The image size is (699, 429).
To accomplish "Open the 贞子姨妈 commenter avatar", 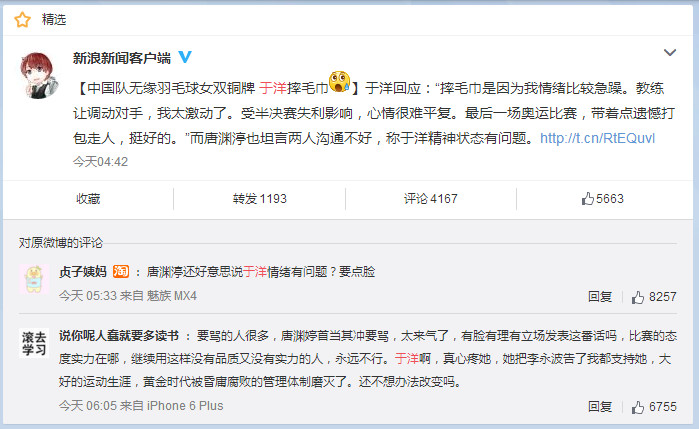I will point(34,279).
